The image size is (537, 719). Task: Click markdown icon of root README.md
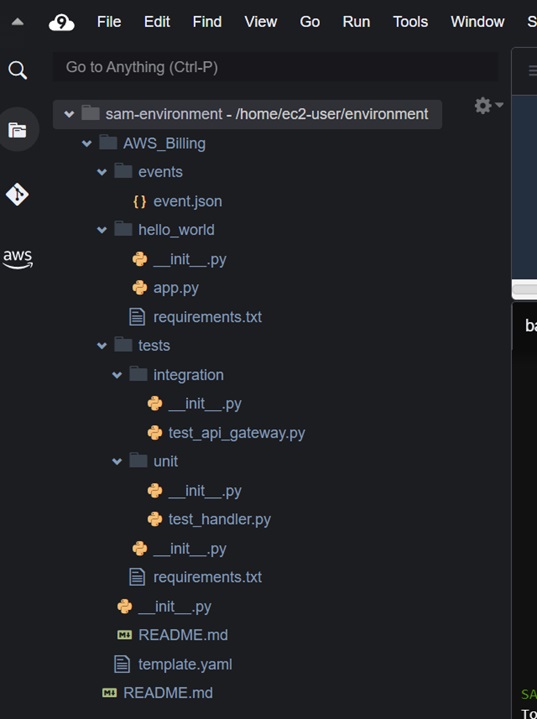coord(109,693)
